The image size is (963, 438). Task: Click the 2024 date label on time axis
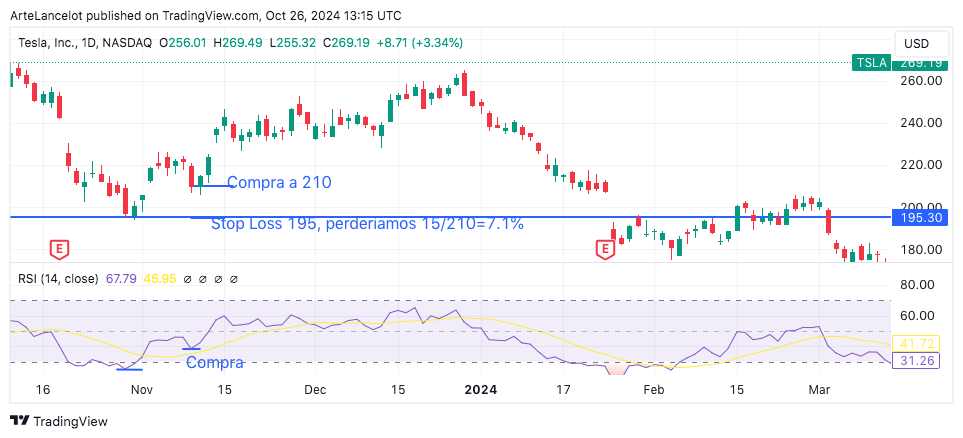coord(481,390)
